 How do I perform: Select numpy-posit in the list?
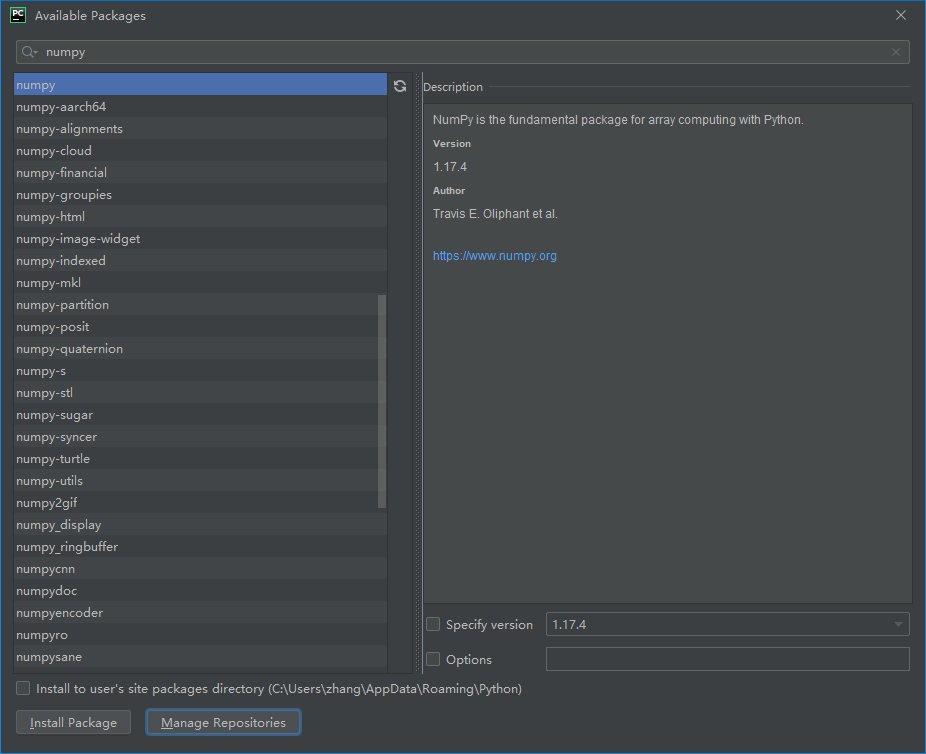[200, 327]
